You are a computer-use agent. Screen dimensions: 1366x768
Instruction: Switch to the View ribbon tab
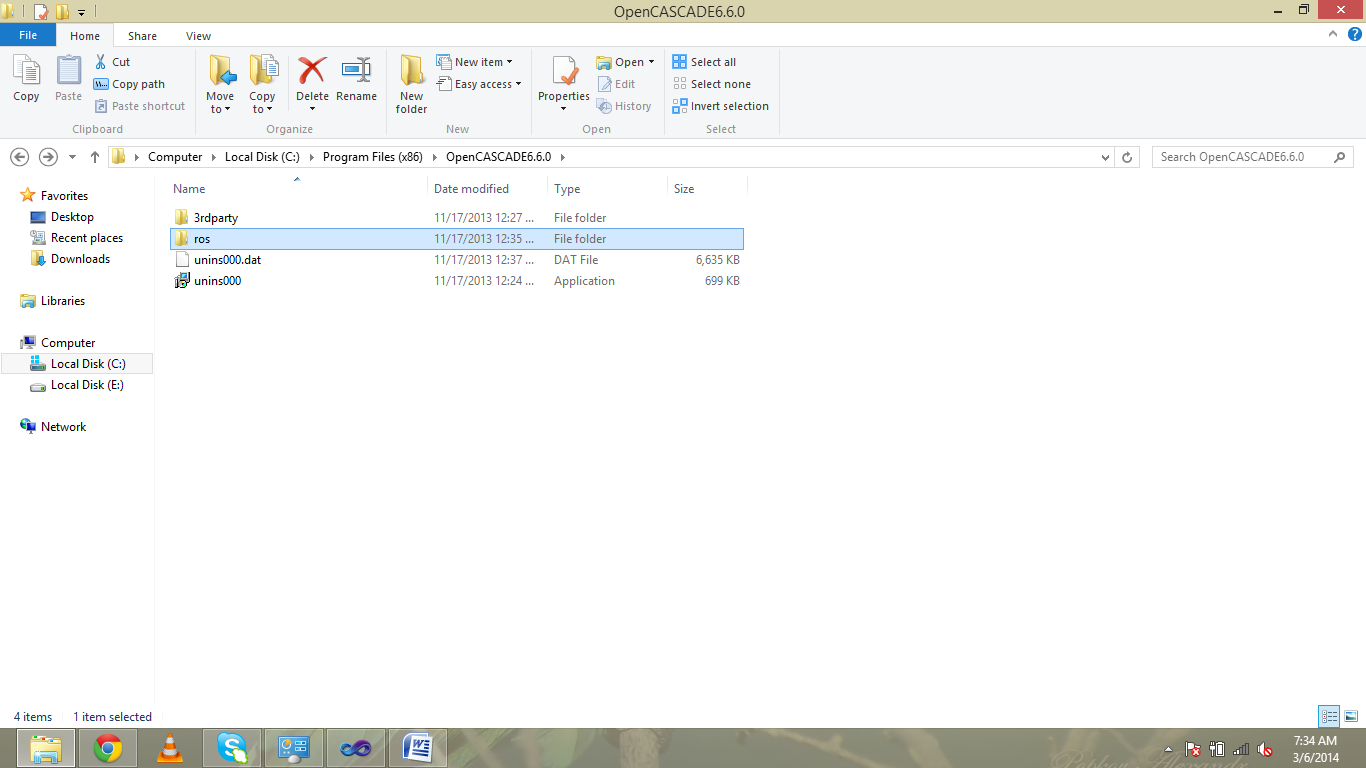[x=198, y=36]
